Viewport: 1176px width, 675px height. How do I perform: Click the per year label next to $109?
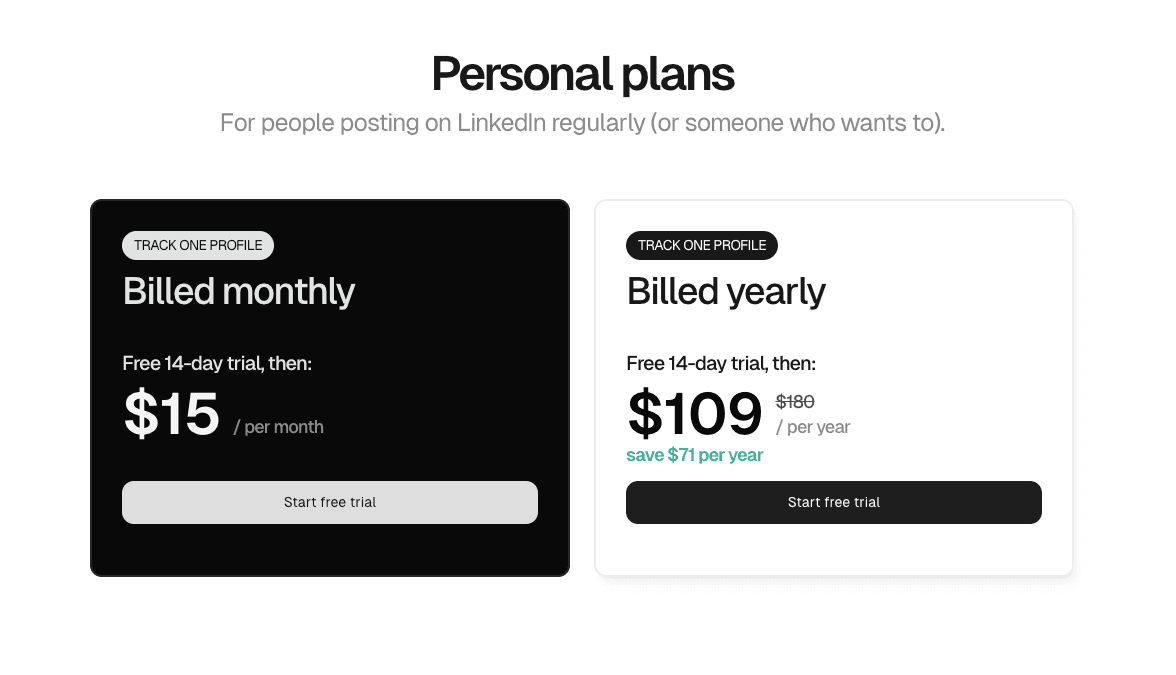click(813, 426)
